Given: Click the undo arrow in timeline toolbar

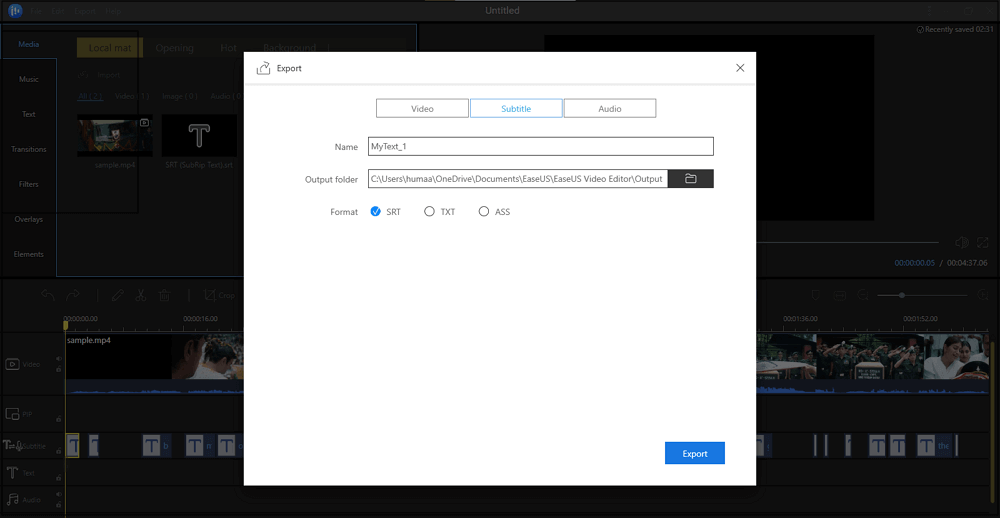Looking at the screenshot, I should (47, 295).
